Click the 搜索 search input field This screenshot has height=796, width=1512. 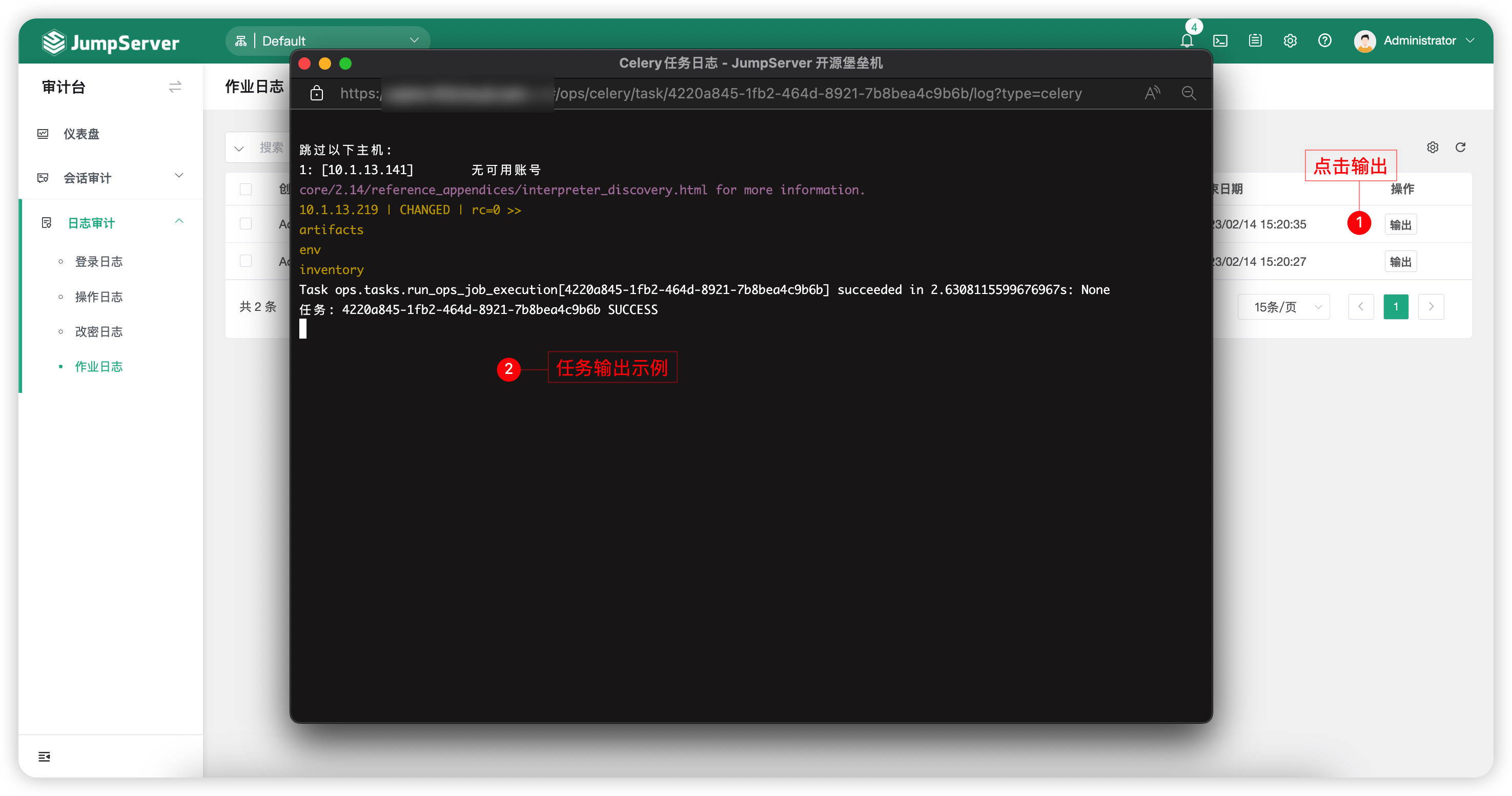click(x=272, y=148)
